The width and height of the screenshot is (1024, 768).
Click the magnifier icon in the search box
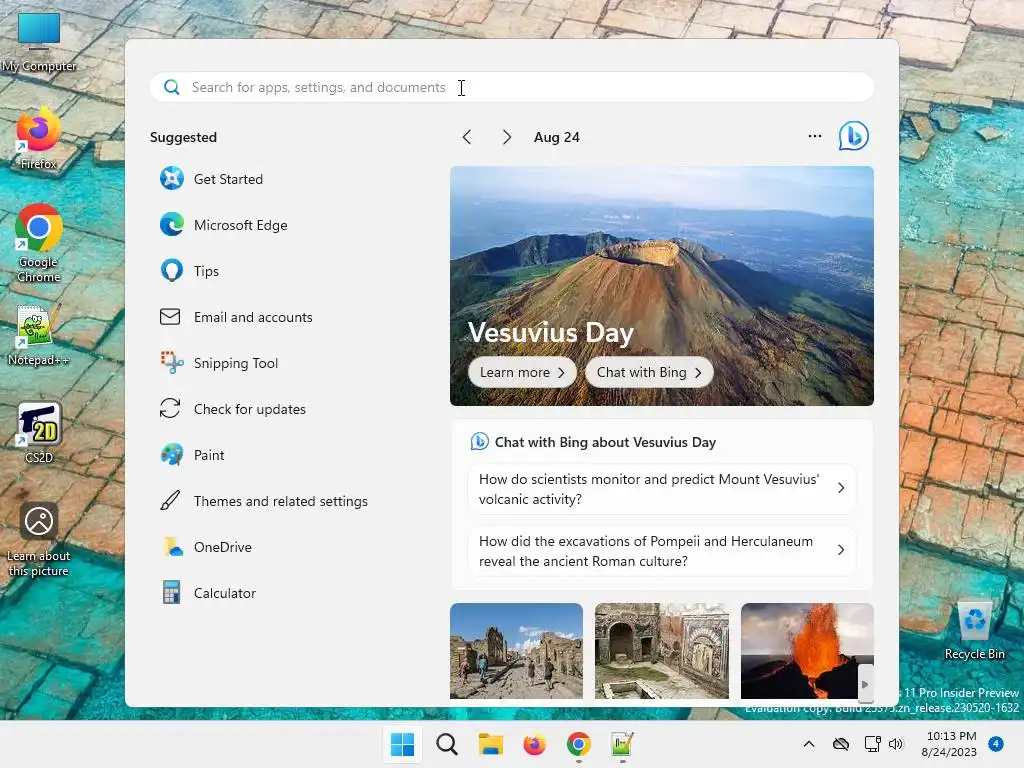pyautogui.click(x=172, y=88)
